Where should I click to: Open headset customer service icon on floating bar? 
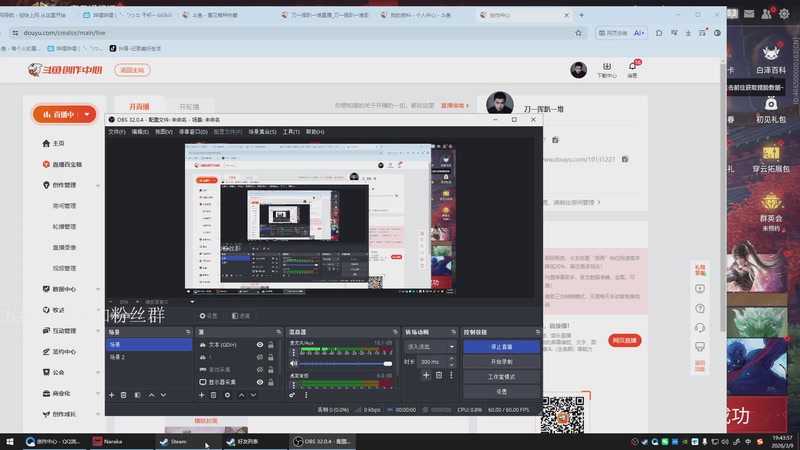coord(700,328)
